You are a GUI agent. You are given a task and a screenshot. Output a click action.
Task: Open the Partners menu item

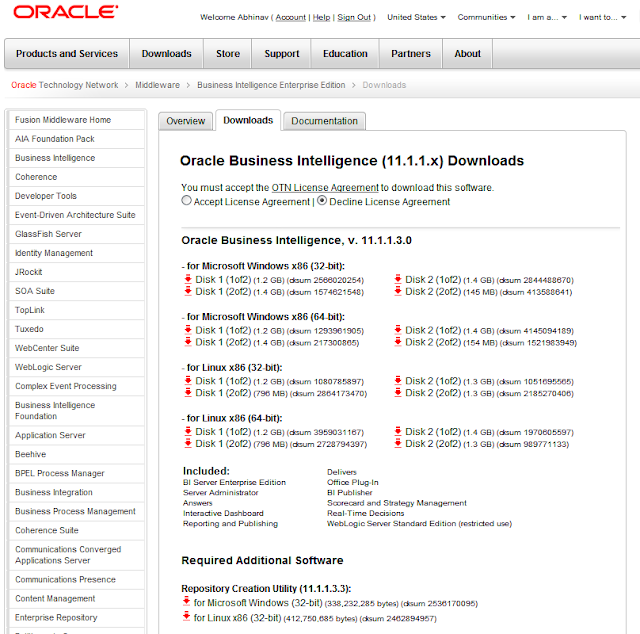click(411, 53)
